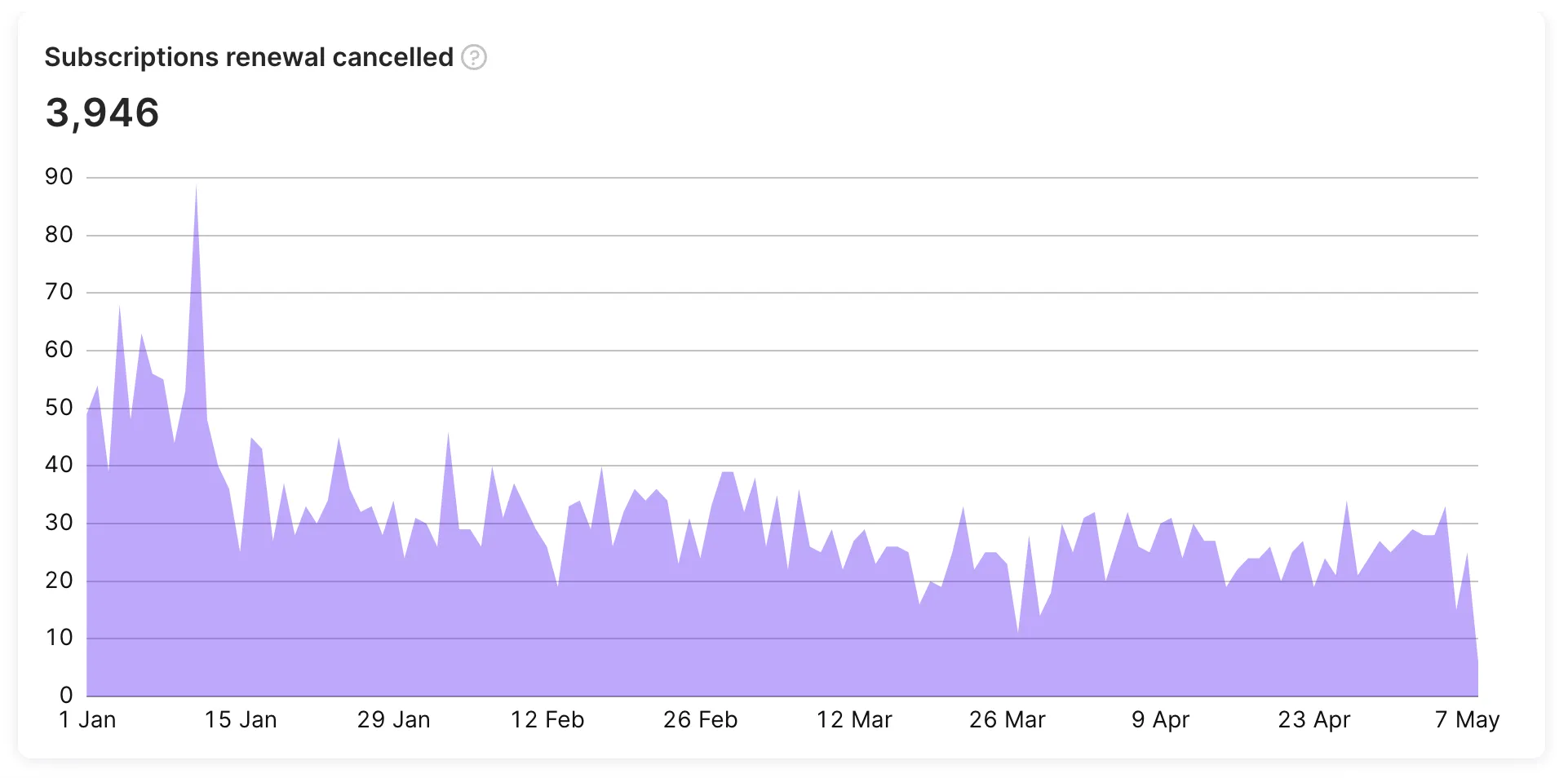Click the '12 Mar' date label
This screenshot has width=1568, height=778.
854,720
